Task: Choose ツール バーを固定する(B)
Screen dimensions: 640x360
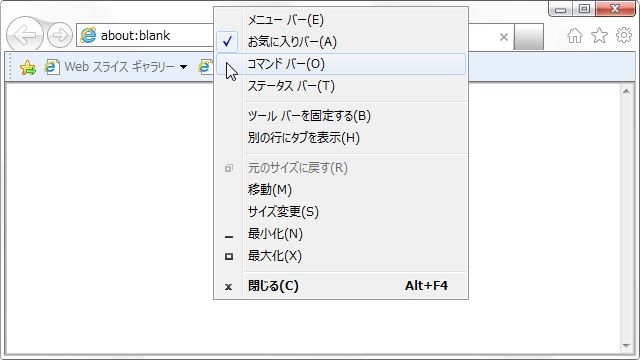Action: click(341, 116)
